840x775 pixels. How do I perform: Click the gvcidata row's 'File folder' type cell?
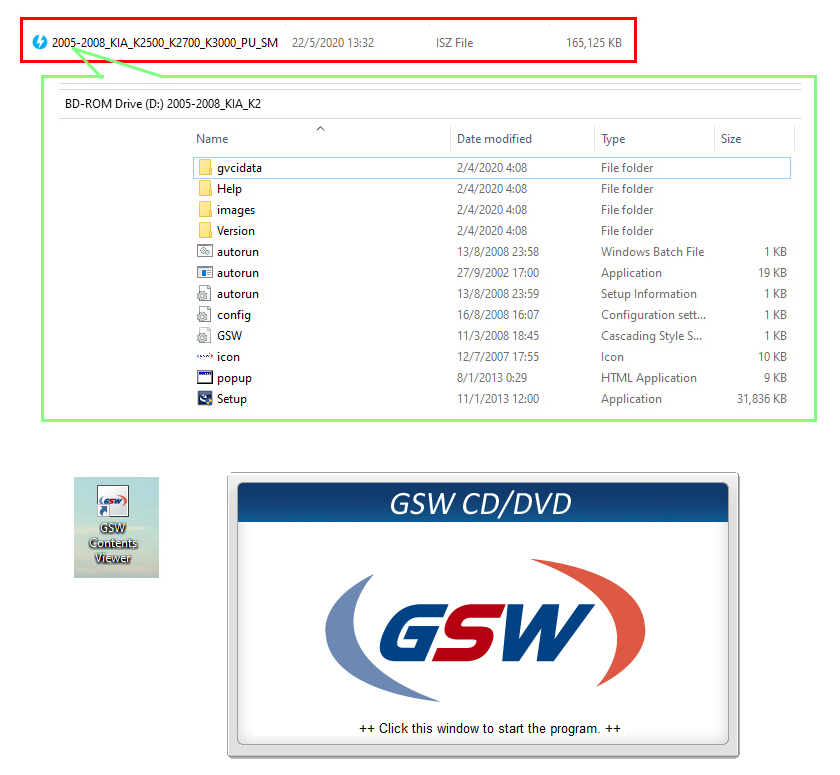point(627,168)
